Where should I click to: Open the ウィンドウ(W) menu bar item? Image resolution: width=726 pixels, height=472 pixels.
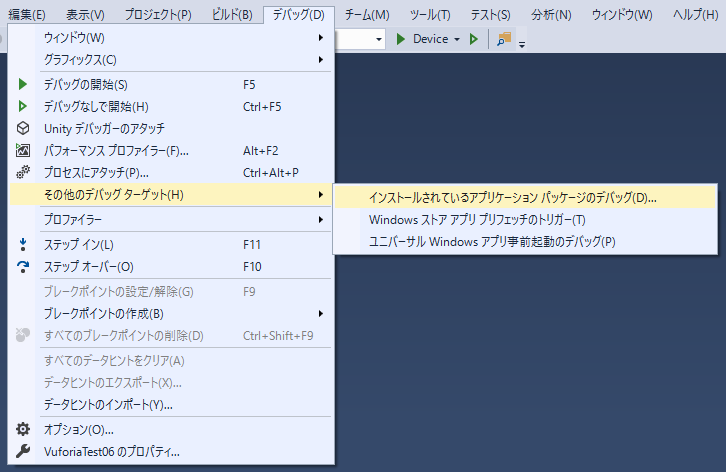(x=622, y=15)
